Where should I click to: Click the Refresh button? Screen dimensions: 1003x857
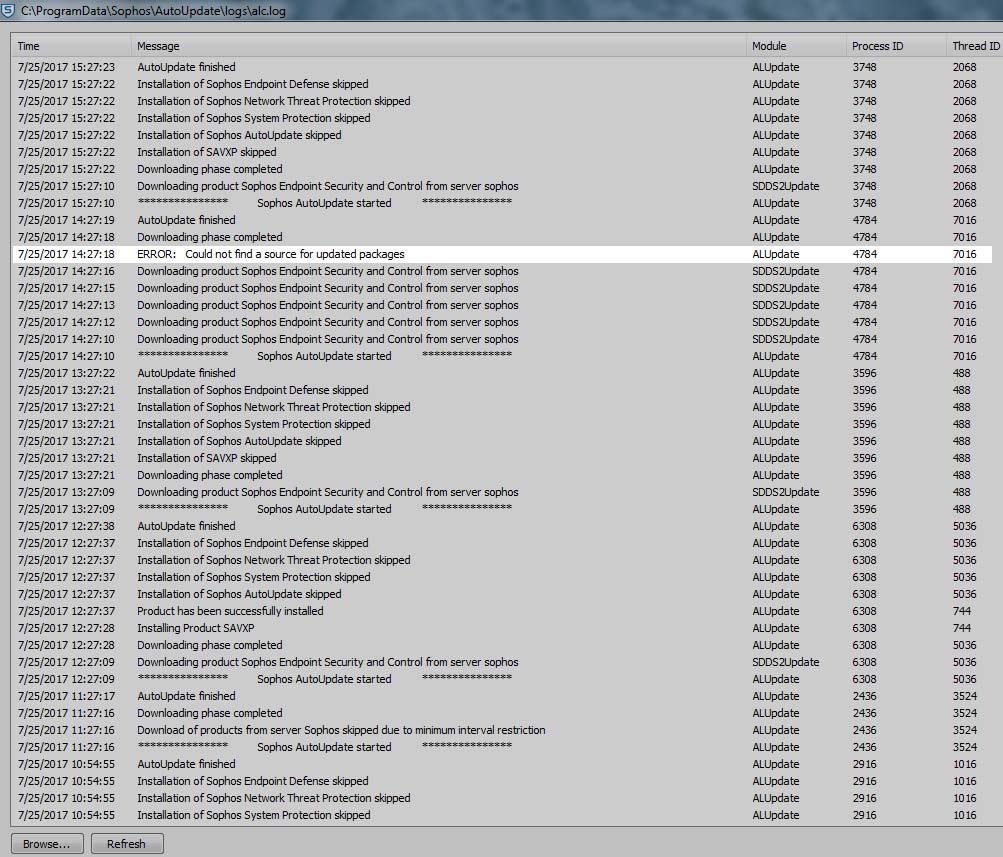click(x=127, y=844)
